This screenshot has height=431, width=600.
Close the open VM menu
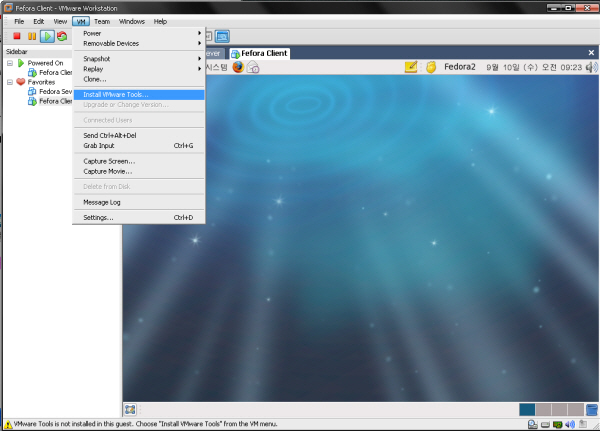[81, 21]
